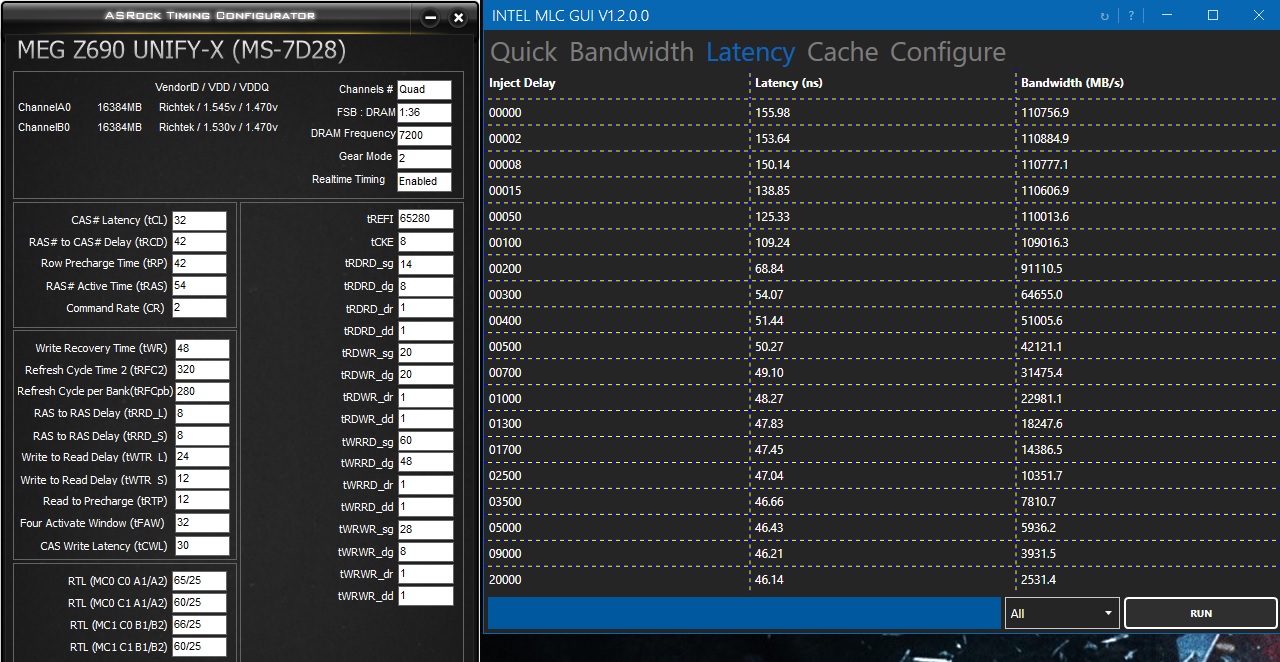Screen dimensions: 1280x662
Task: Select the RTL (MC0 C0 A1/A2) field
Action: click(x=199, y=581)
